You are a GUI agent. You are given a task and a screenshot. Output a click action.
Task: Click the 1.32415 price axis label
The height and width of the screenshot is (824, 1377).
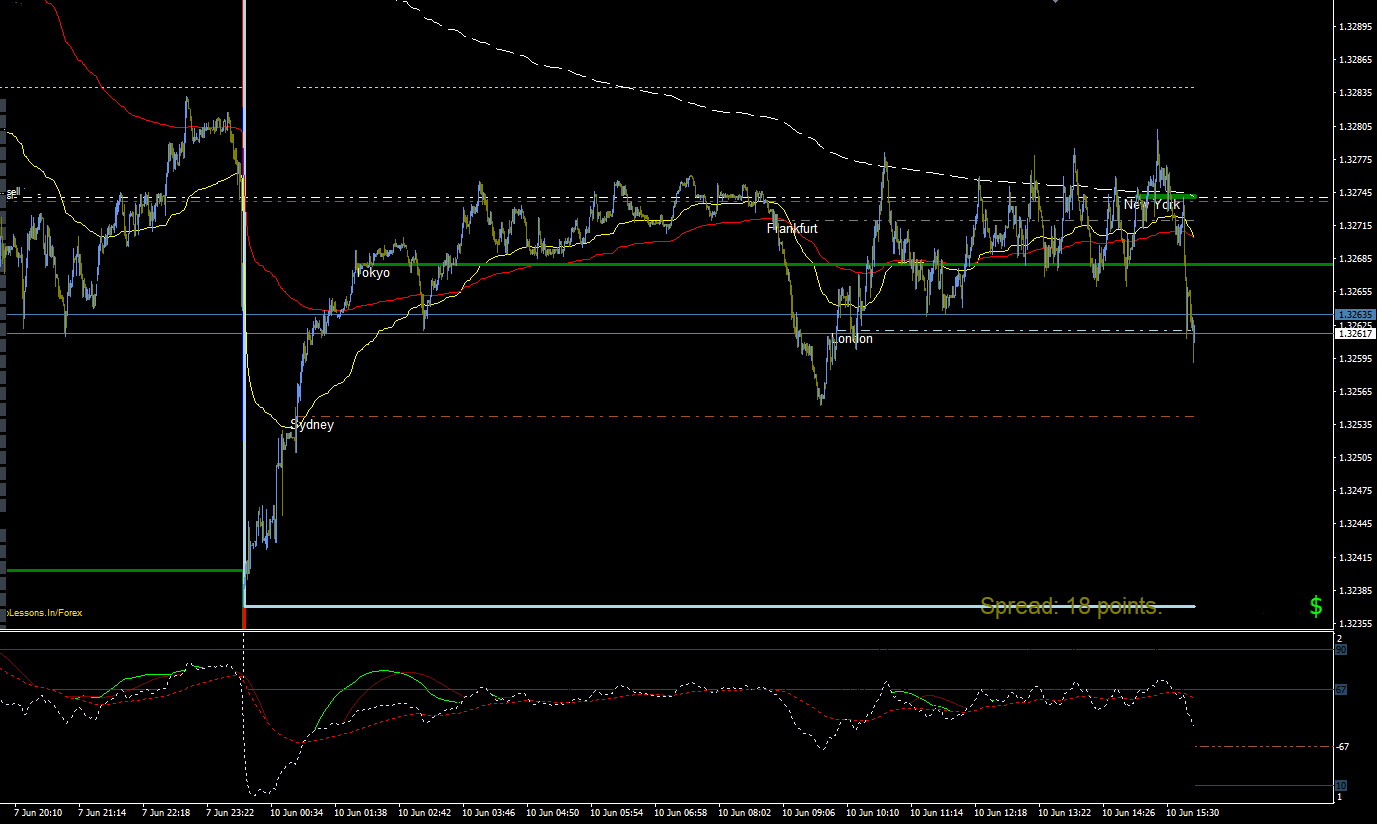(x=1356, y=557)
